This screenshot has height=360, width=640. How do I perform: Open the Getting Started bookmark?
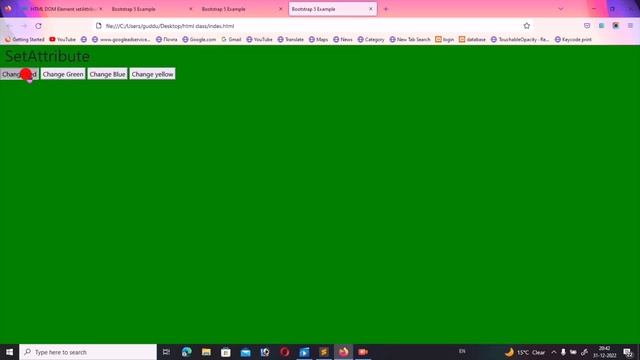point(24,40)
